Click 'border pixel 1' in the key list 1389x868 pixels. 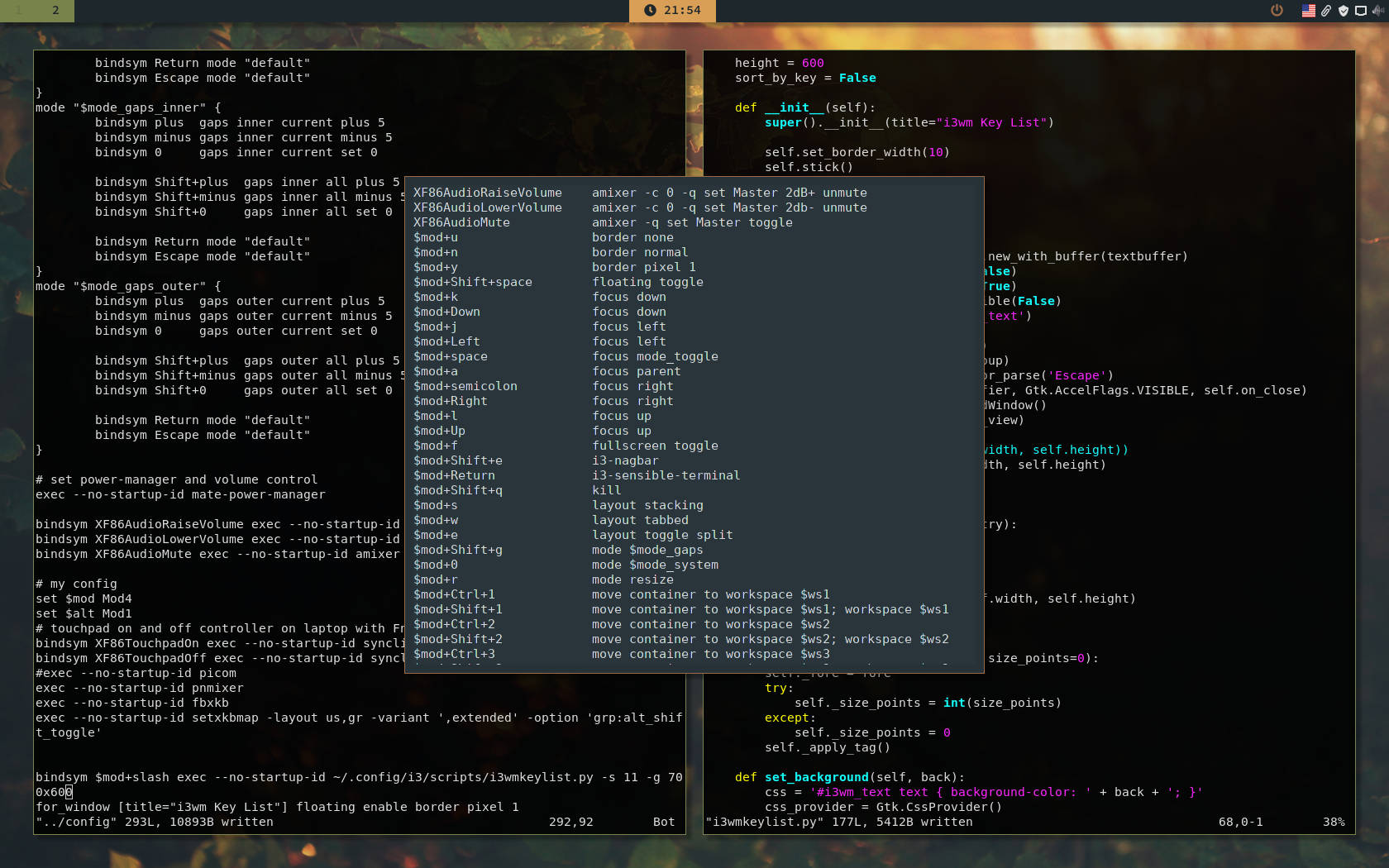pyautogui.click(x=644, y=267)
